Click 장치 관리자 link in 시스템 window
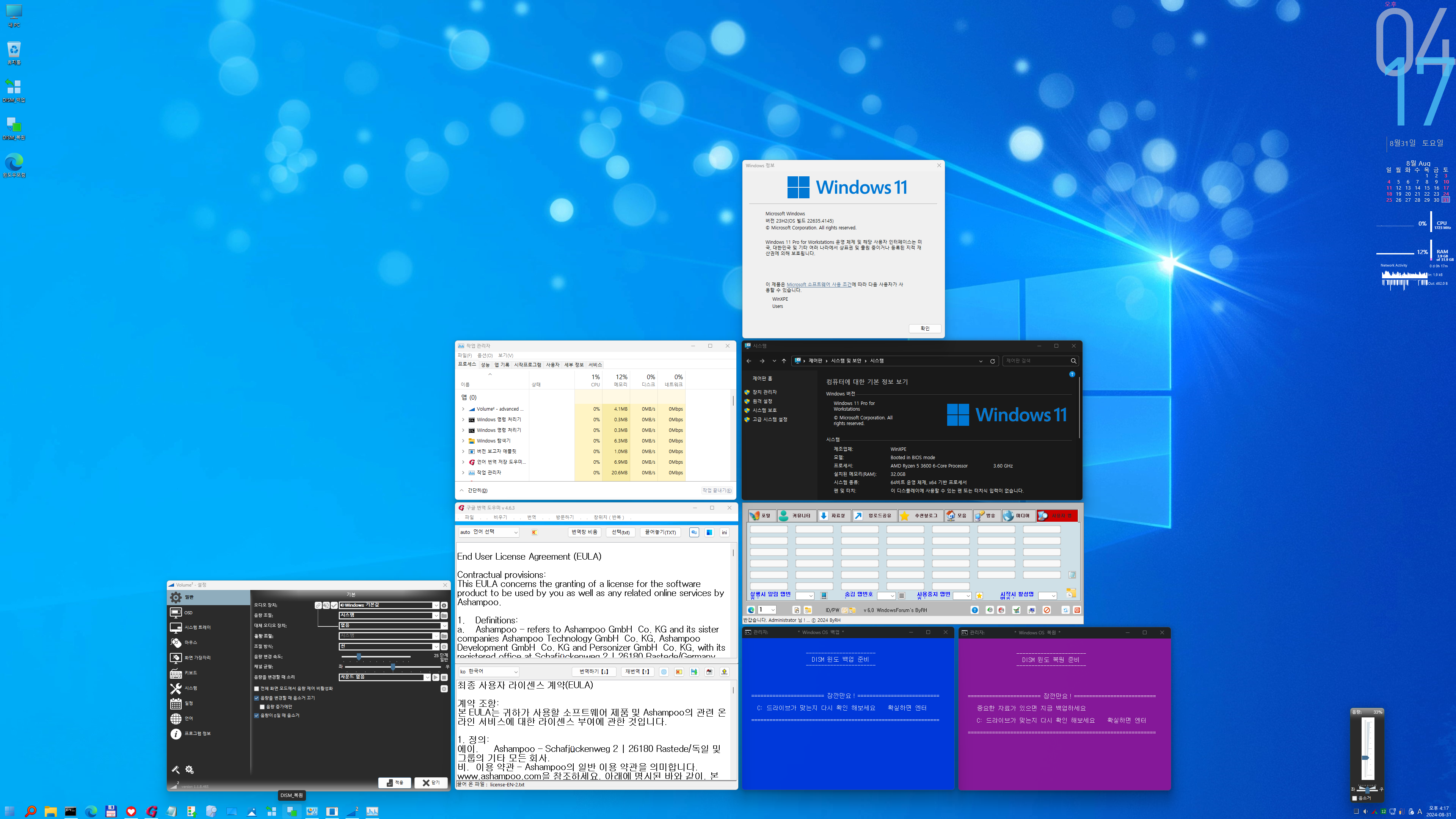The height and width of the screenshot is (819, 1456). click(764, 392)
